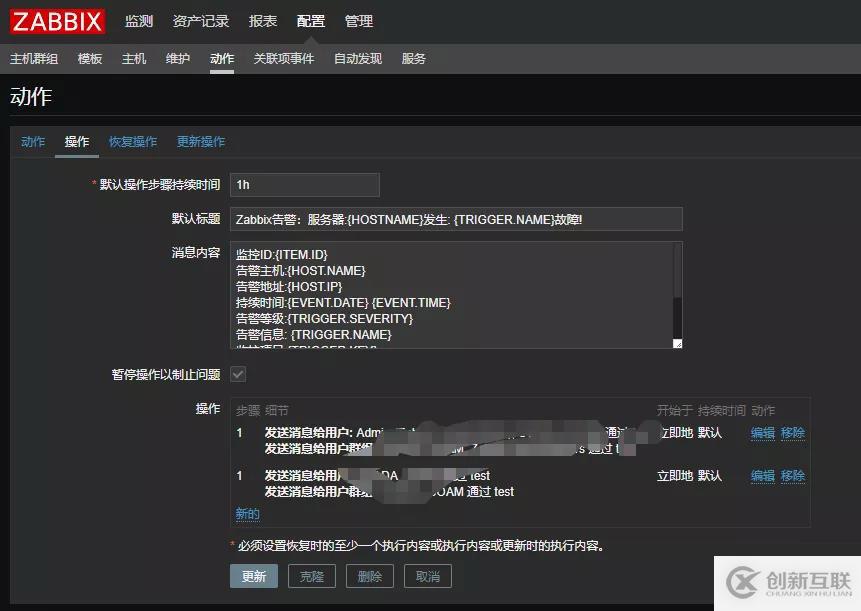Select 主机 from the sub-navigation
Image resolution: width=861 pixels, height=611 pixels.
pyautogui.click(x=134, y=58)
